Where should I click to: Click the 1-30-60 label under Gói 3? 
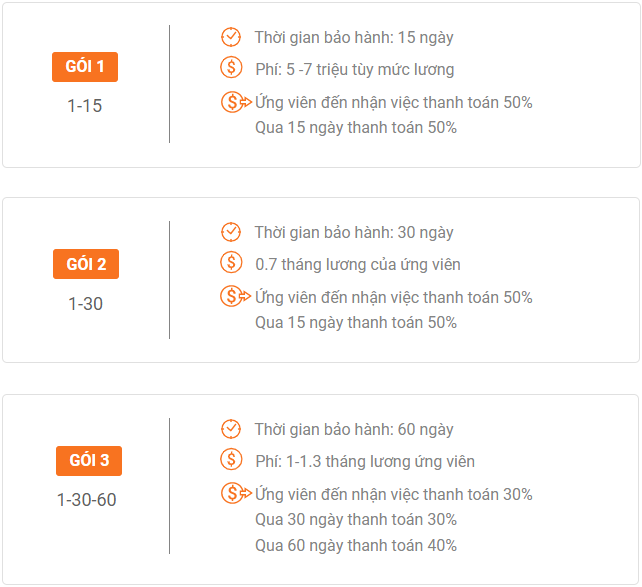click(87, 499)
